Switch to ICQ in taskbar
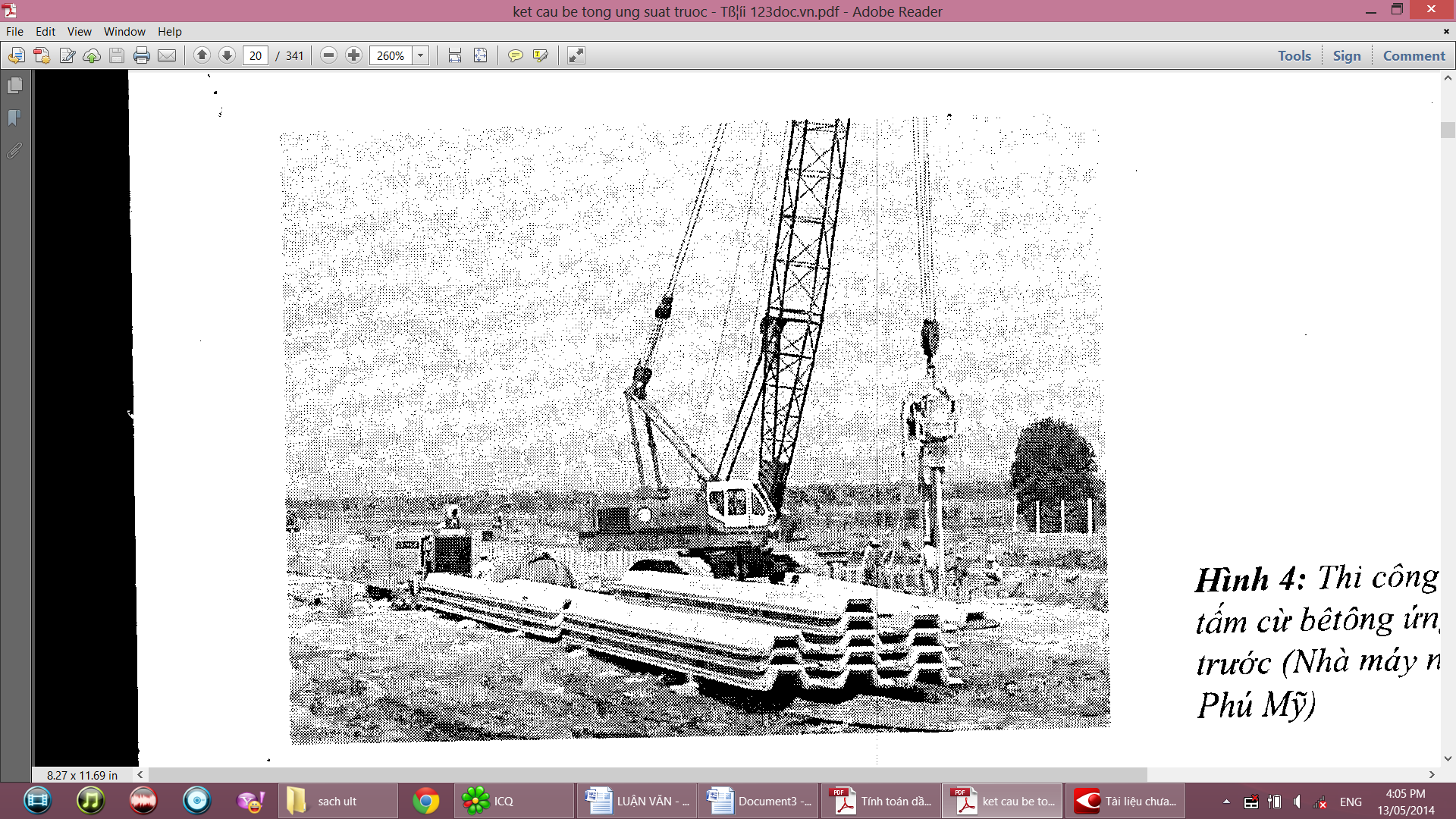Viewport: 1456px width, 819px height. click(513, 801)
